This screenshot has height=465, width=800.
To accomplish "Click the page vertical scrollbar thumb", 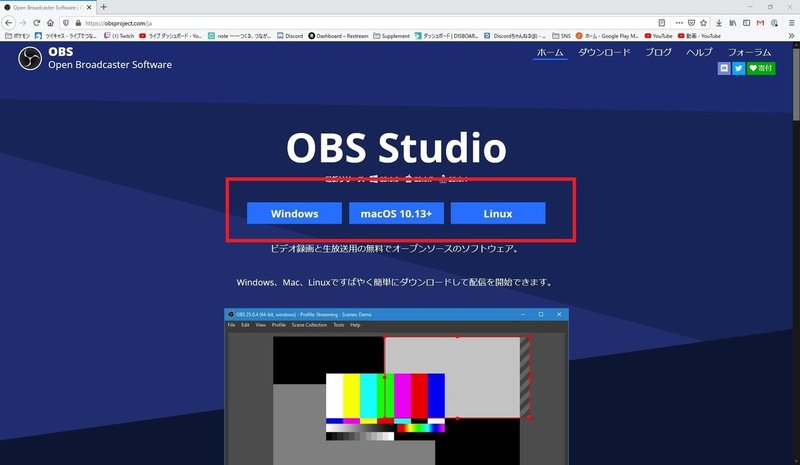I will coord(796,83).
